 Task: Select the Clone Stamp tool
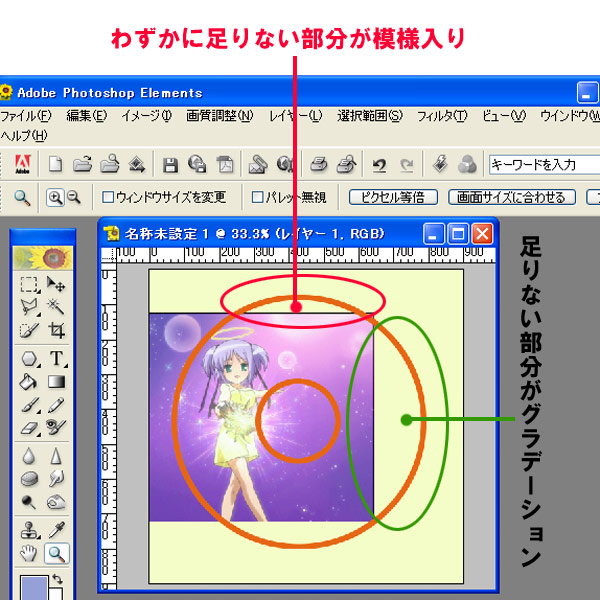29,531
